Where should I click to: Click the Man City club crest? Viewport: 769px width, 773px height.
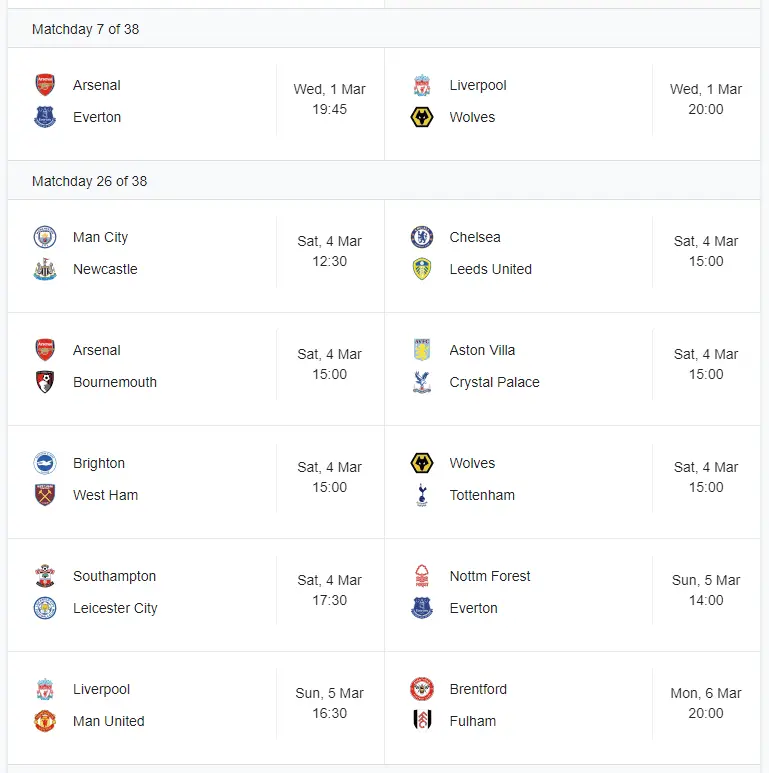pos(45,237)
